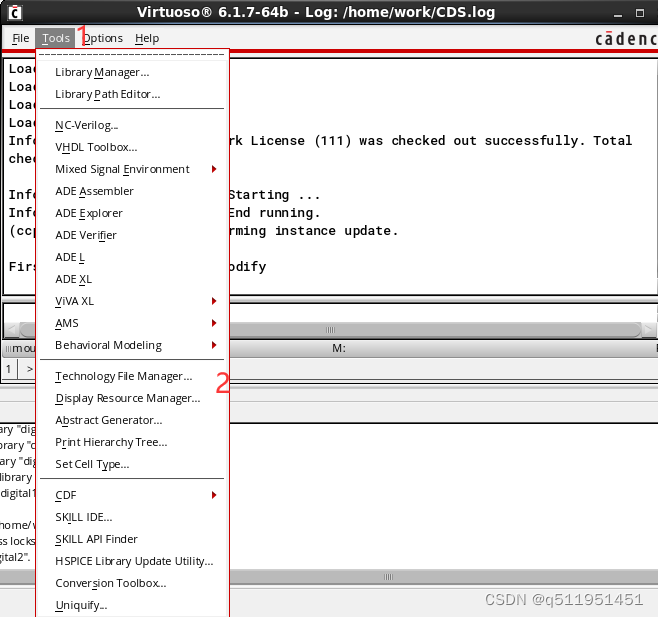Image resolution: width=658 pixels, height=617 pixels.
Task: Select ADE L entry
Action: pyautogui.click(x=132, y=257)
